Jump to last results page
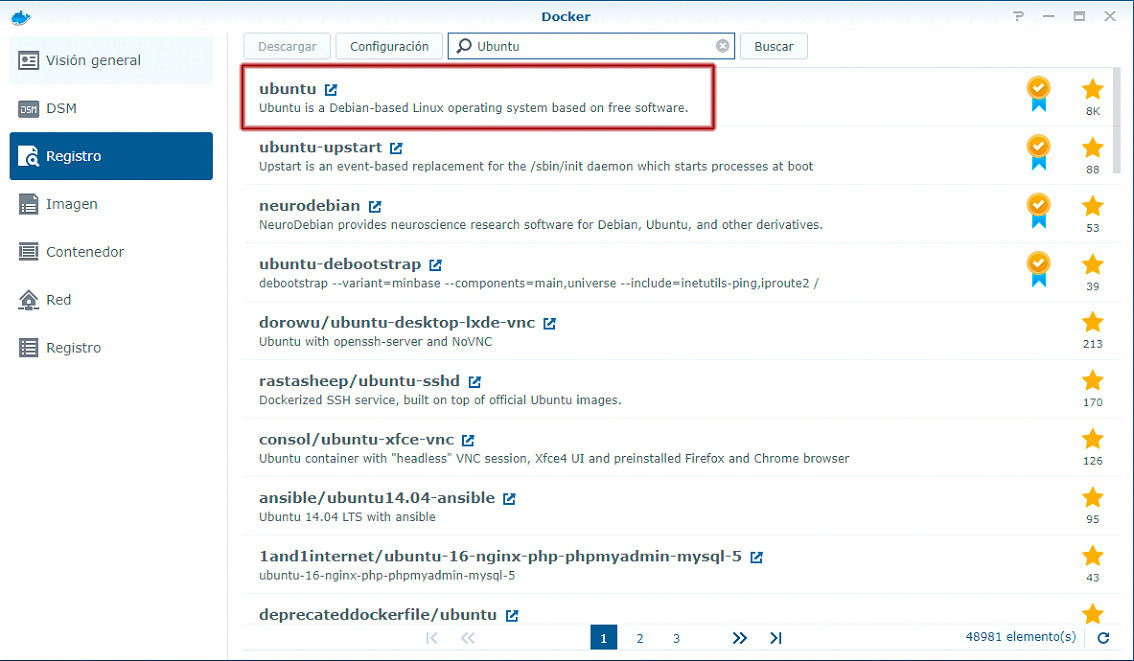Viewport: 1134px width, 661px height. (x=775, y=638)
